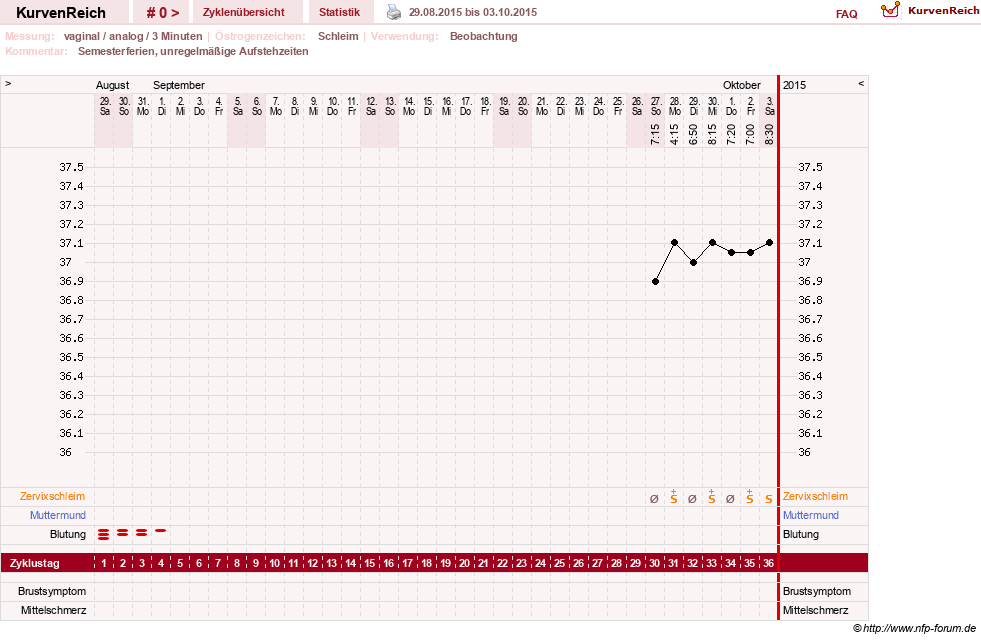Click the temperature point on 3. Oktober

click(770, 243)
